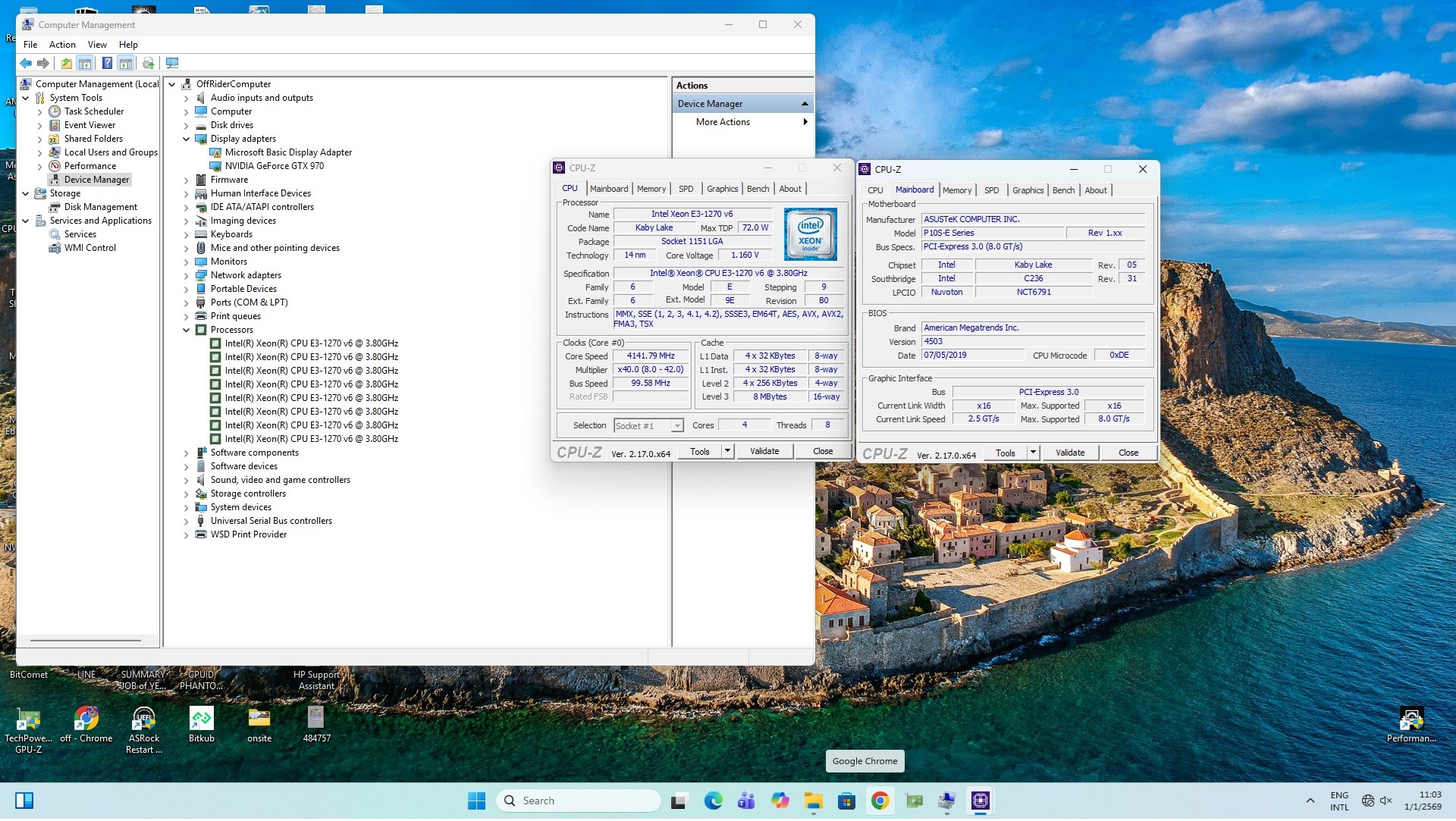This screenshot has height=821, width=1456.
Task: Open the TechPowerUp GPU-Z desktop shortcut
Action: [28, 720]
